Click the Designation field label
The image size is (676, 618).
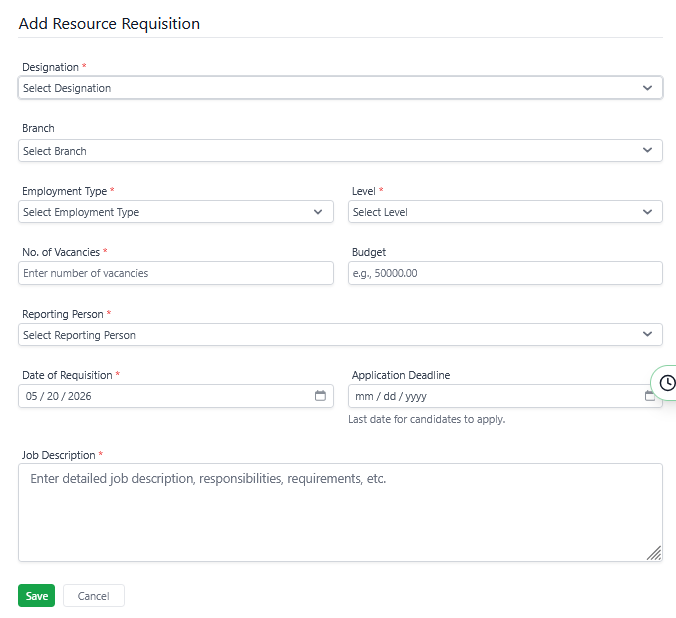pyautogui.click(x=50, y=67)
